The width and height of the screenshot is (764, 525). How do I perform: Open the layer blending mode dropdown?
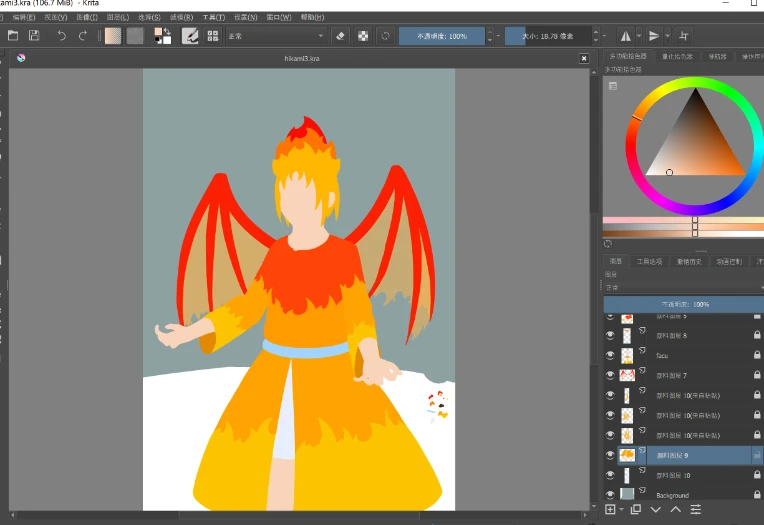coord(683,288)
